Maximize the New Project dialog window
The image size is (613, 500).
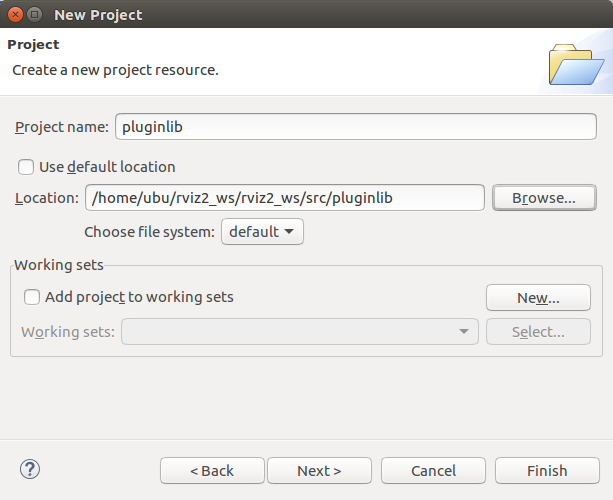[34, 15]
